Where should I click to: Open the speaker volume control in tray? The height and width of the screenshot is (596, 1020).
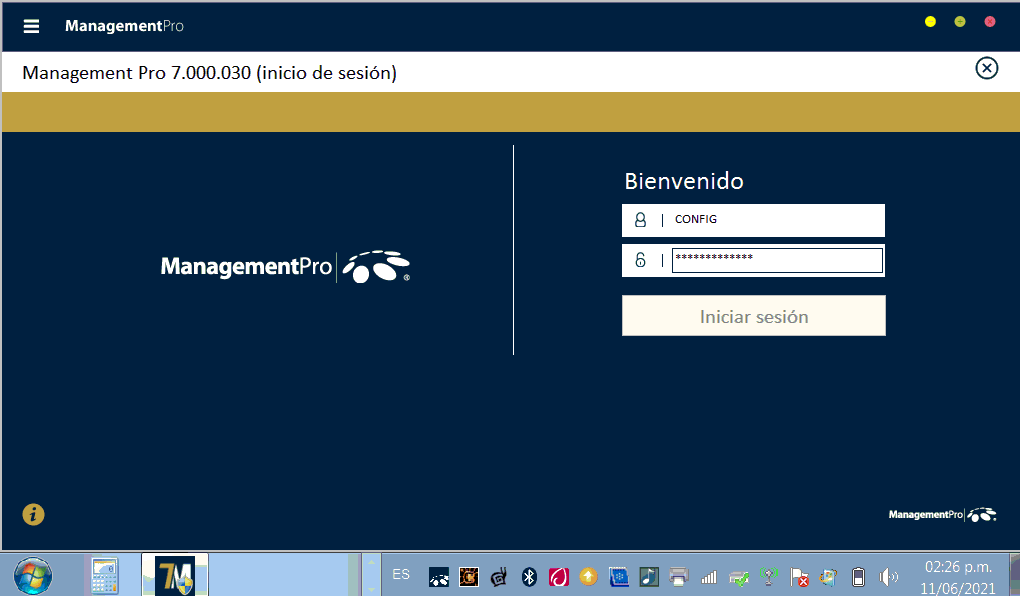click(888, 577)
